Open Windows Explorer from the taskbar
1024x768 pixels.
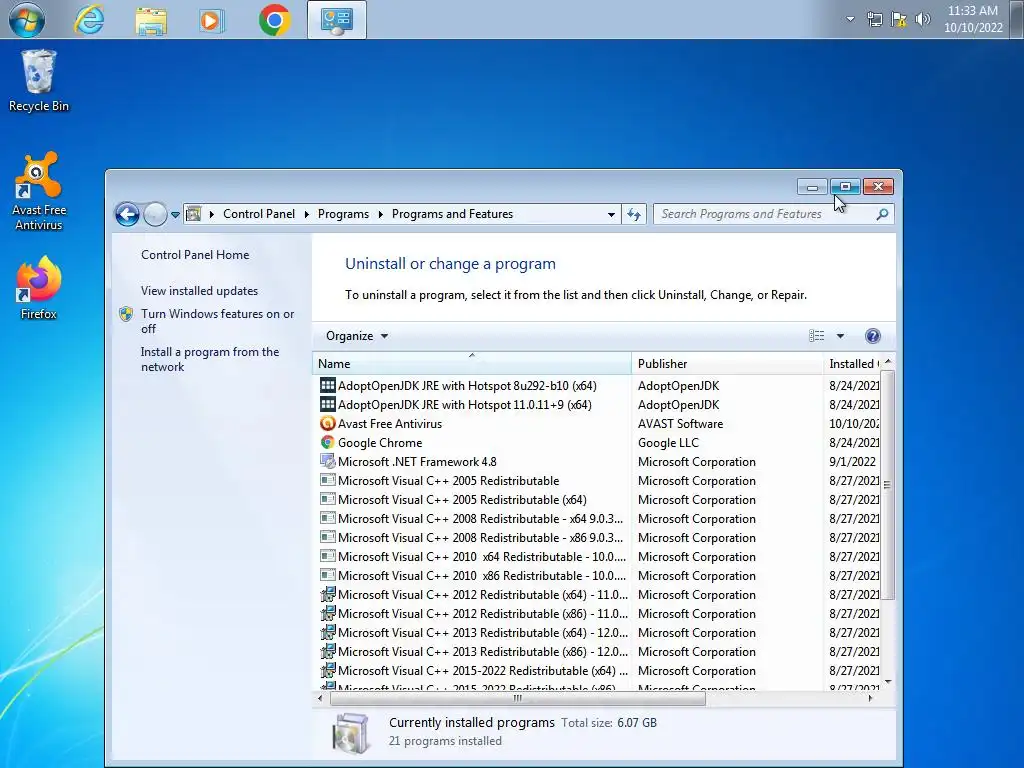coord(151,20)
